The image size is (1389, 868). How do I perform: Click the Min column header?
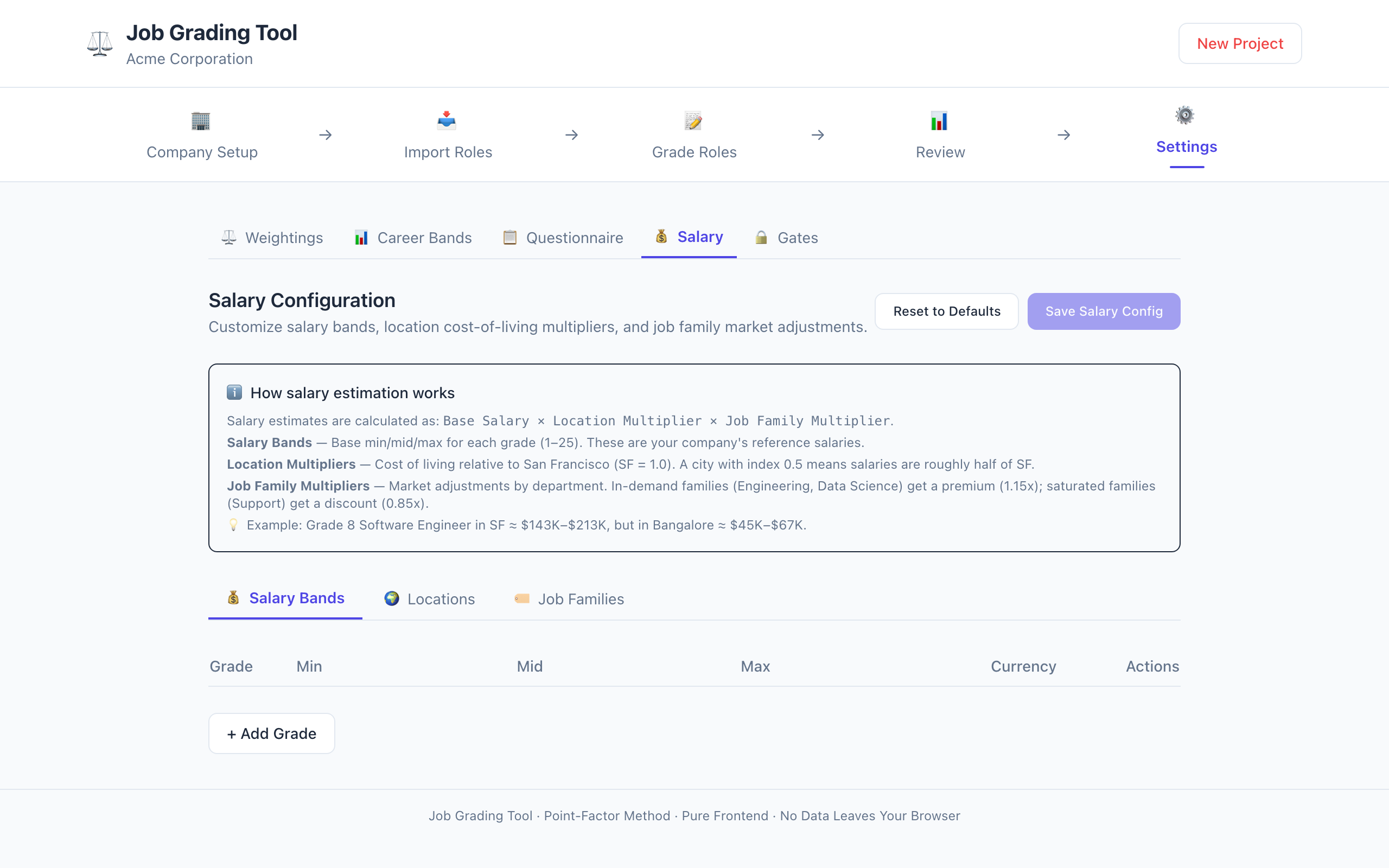[x=309, y=666]
